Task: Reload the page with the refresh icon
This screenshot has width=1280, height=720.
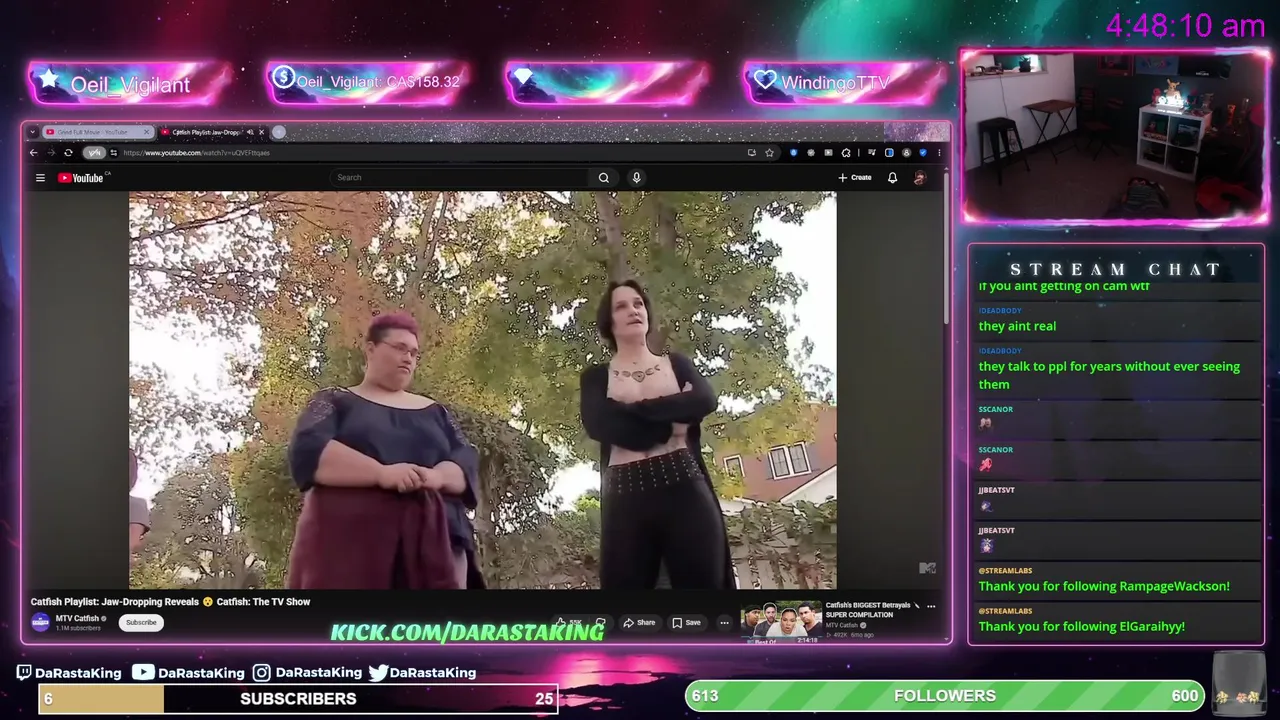Action: (x=68, y=153)
